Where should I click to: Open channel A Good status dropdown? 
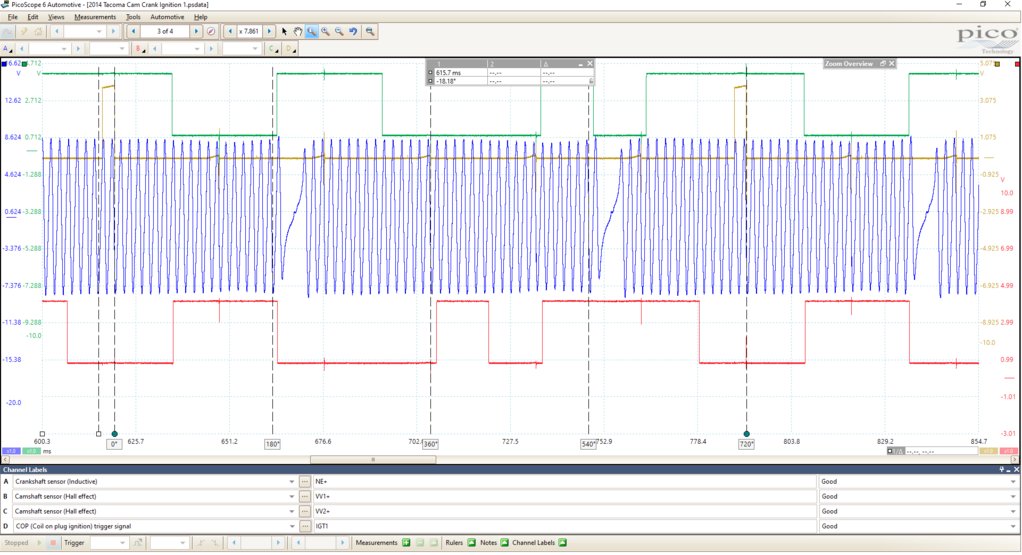pyautogui.click(x=1013, y=482)
